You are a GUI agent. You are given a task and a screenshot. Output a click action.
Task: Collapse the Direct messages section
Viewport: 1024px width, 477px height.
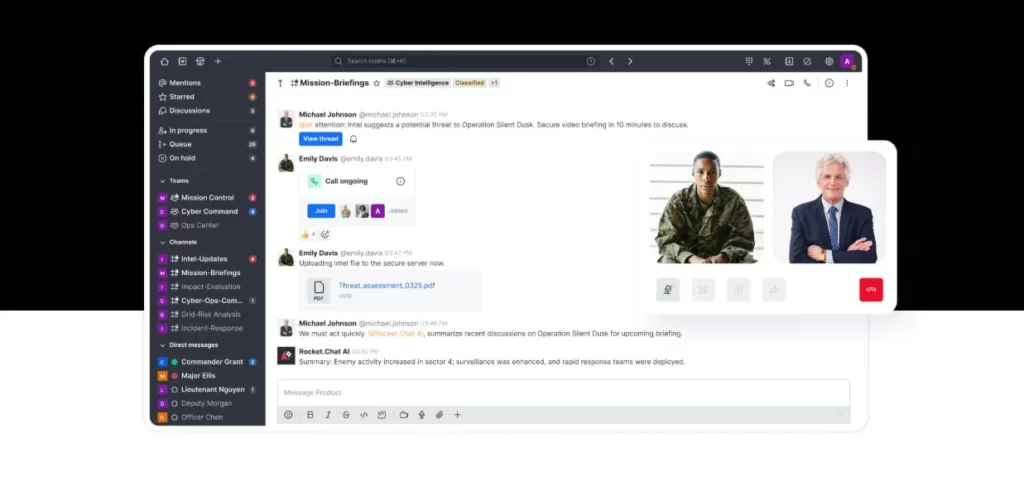[189, 345]
